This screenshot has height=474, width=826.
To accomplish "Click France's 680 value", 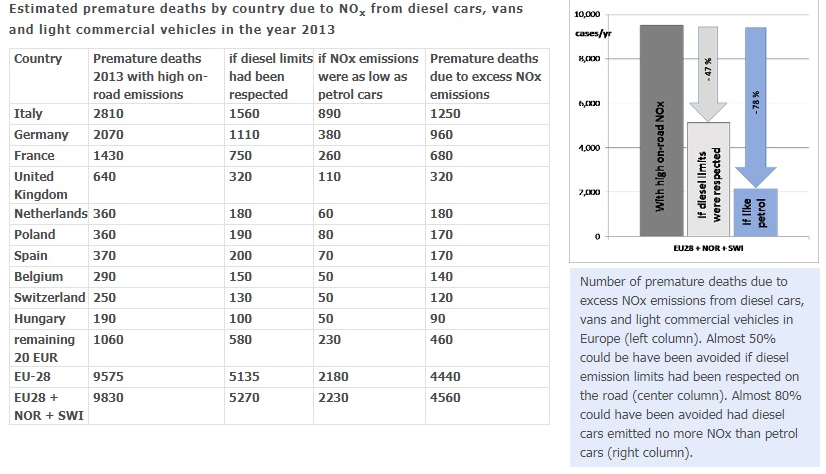I will [x=441, y=155].
